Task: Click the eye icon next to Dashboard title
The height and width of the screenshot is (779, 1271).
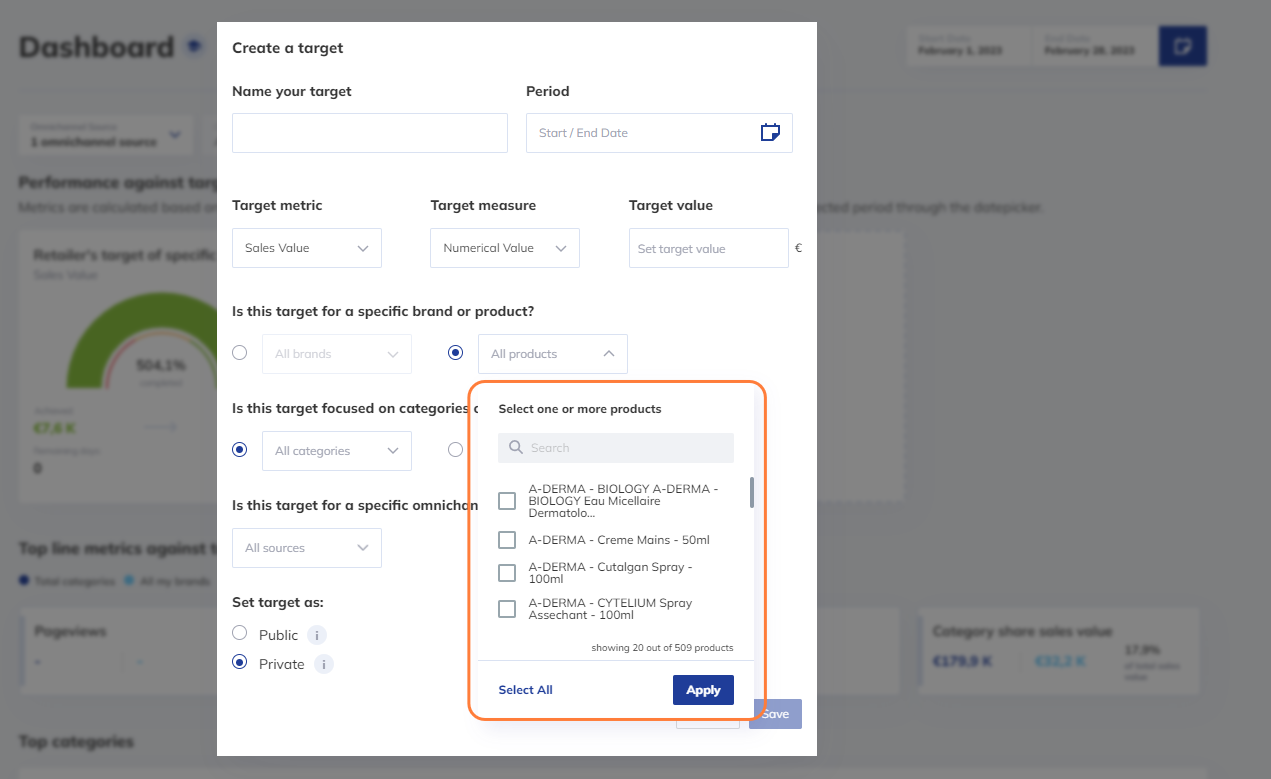Action: pyautogui.click(x=193, y=46)
